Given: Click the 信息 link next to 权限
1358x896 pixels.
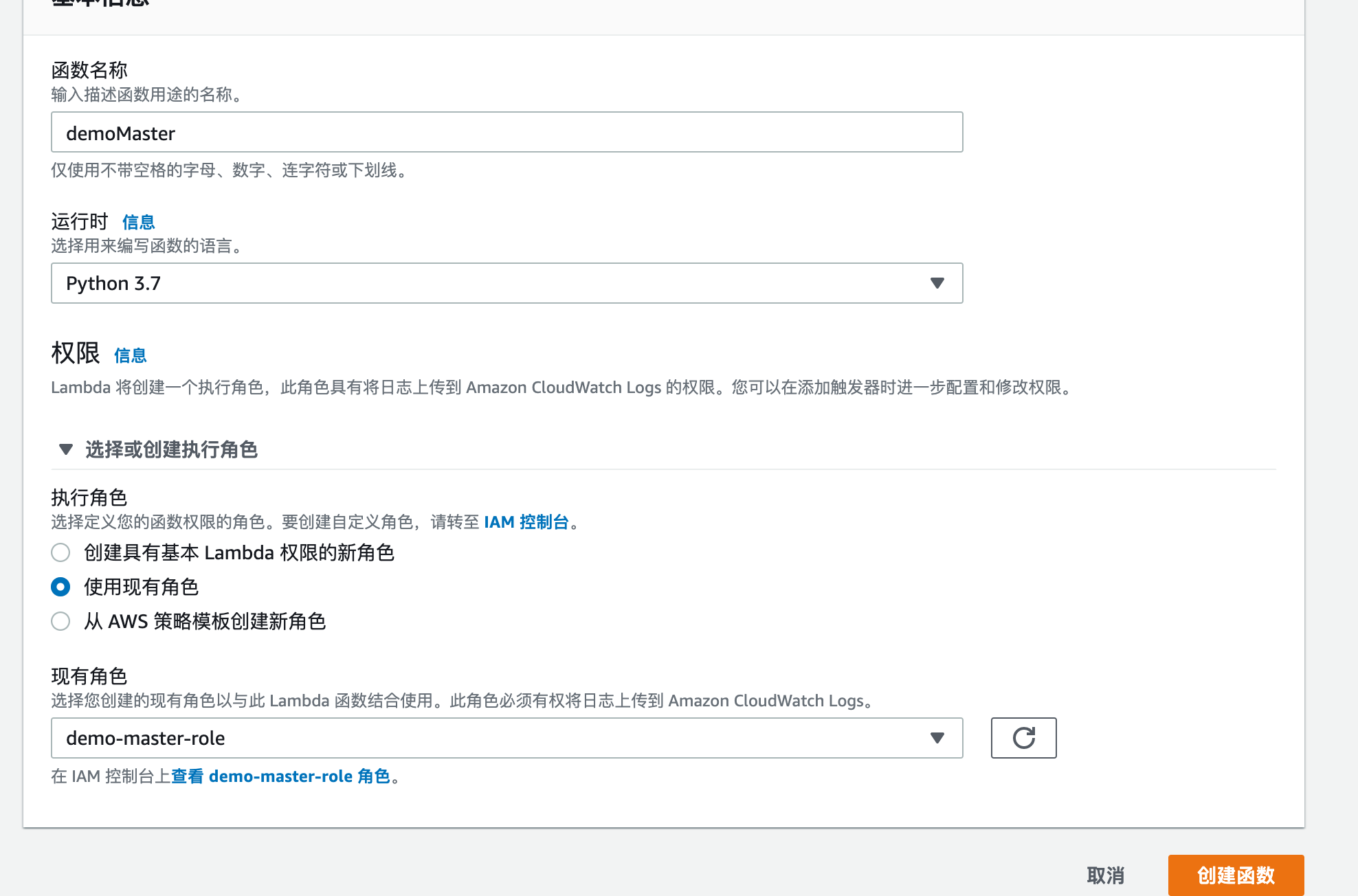Looking at the screenshot, I should click(x=130, y=355).
